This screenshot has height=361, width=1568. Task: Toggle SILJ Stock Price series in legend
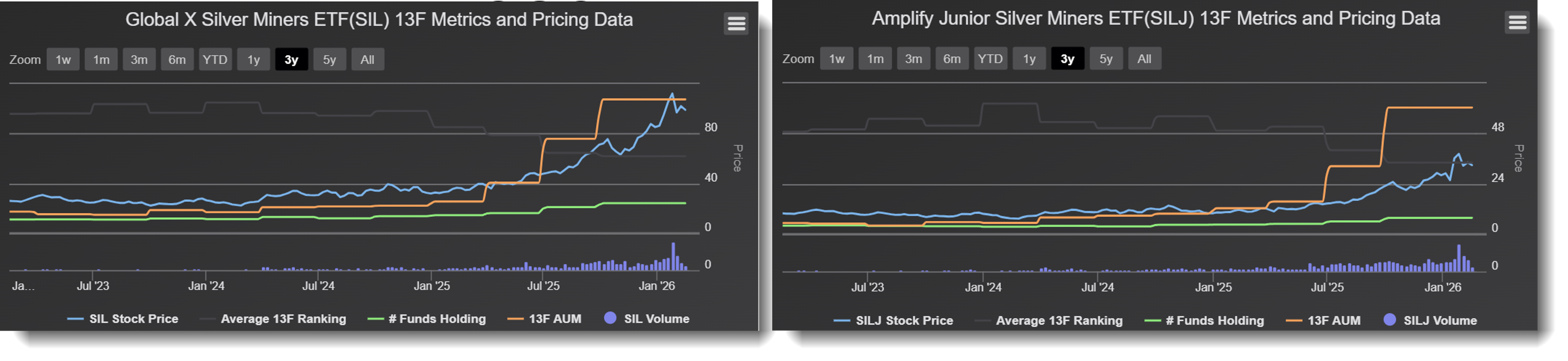pos(894,321)
